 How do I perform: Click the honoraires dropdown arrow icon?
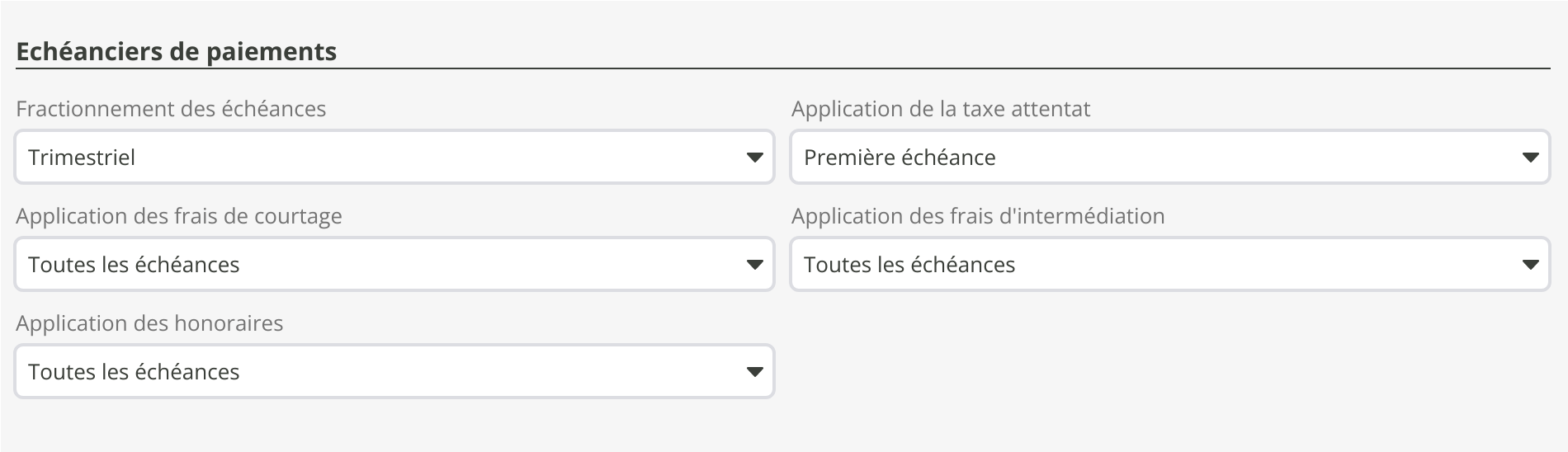754,372
